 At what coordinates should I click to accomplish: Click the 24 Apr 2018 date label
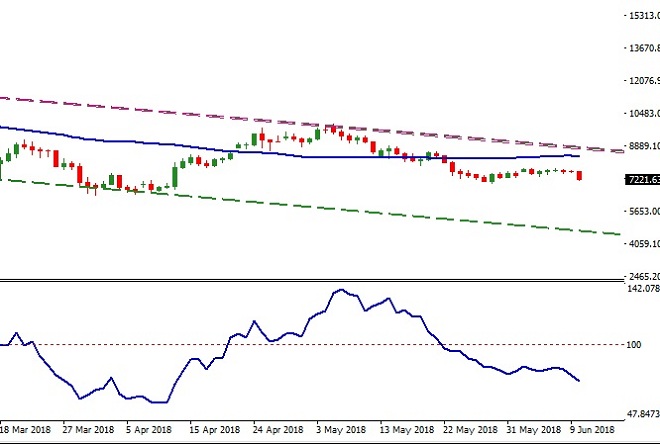pos(278,430)
